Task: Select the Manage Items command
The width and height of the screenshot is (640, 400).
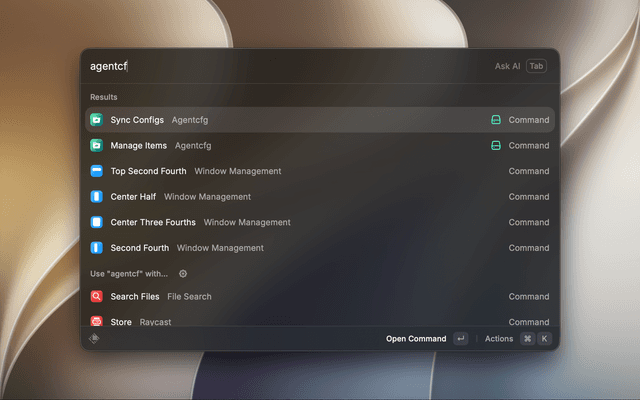Action: click(x=320, y=145)
